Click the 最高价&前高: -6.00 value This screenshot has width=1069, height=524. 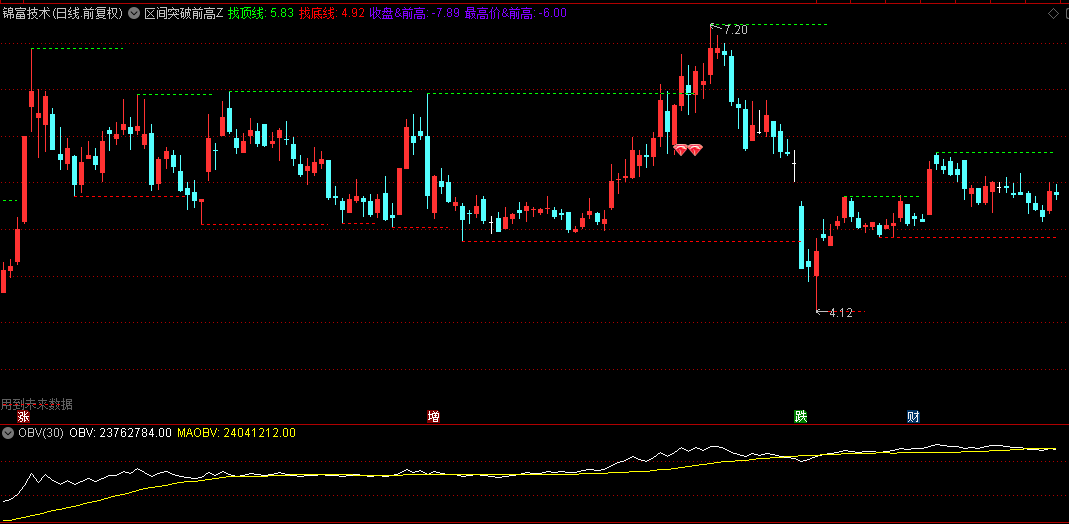(515, 13)
